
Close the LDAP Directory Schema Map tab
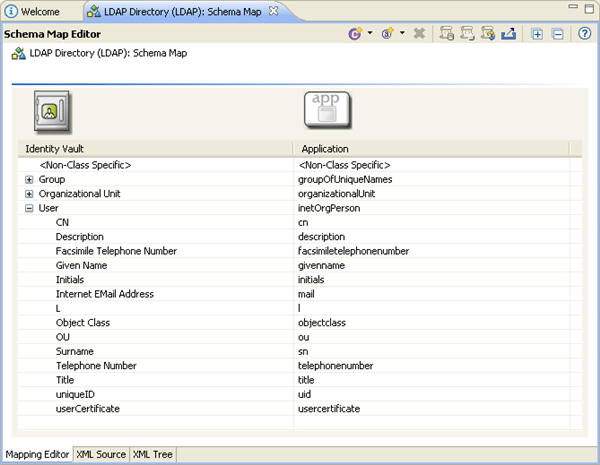[273, 11]
